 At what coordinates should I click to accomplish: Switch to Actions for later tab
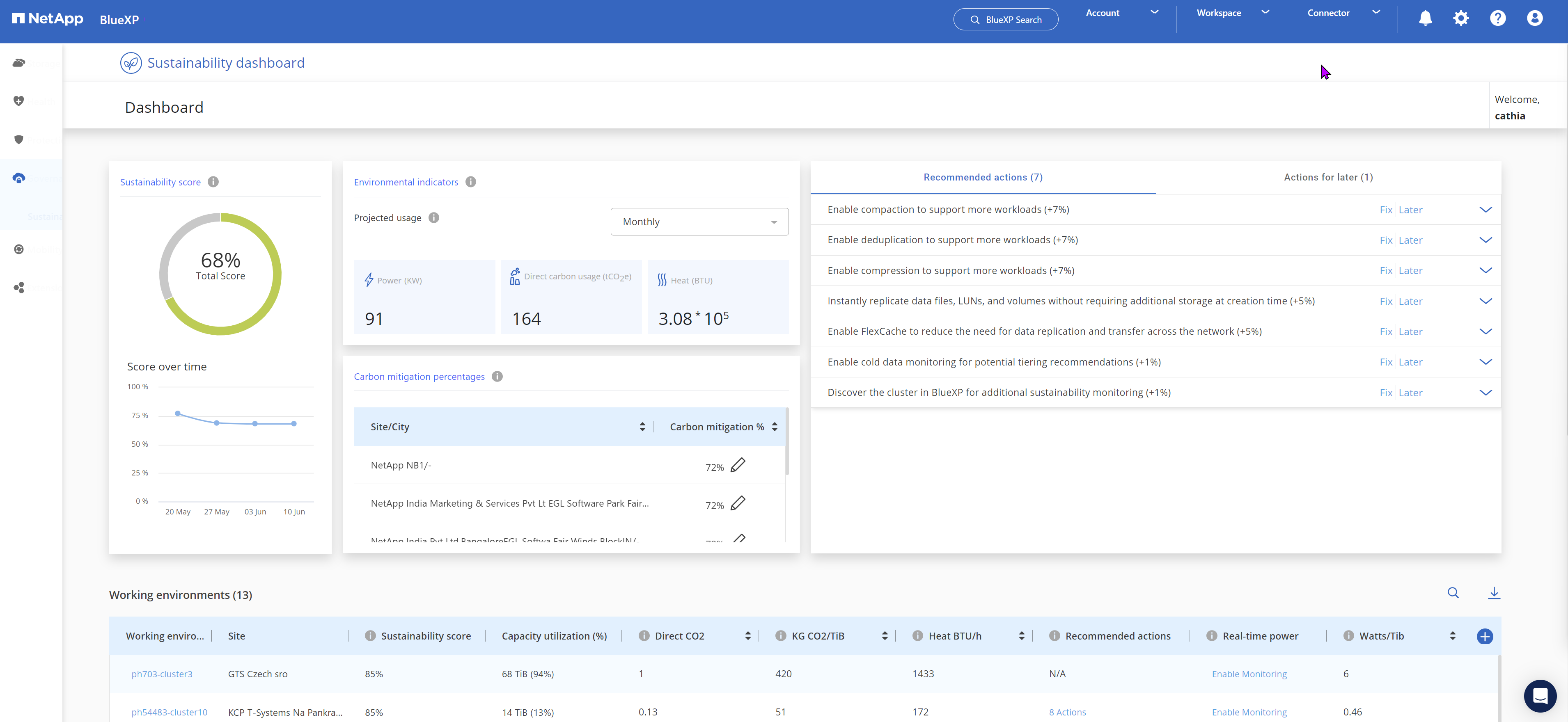tap(1327, 178)
